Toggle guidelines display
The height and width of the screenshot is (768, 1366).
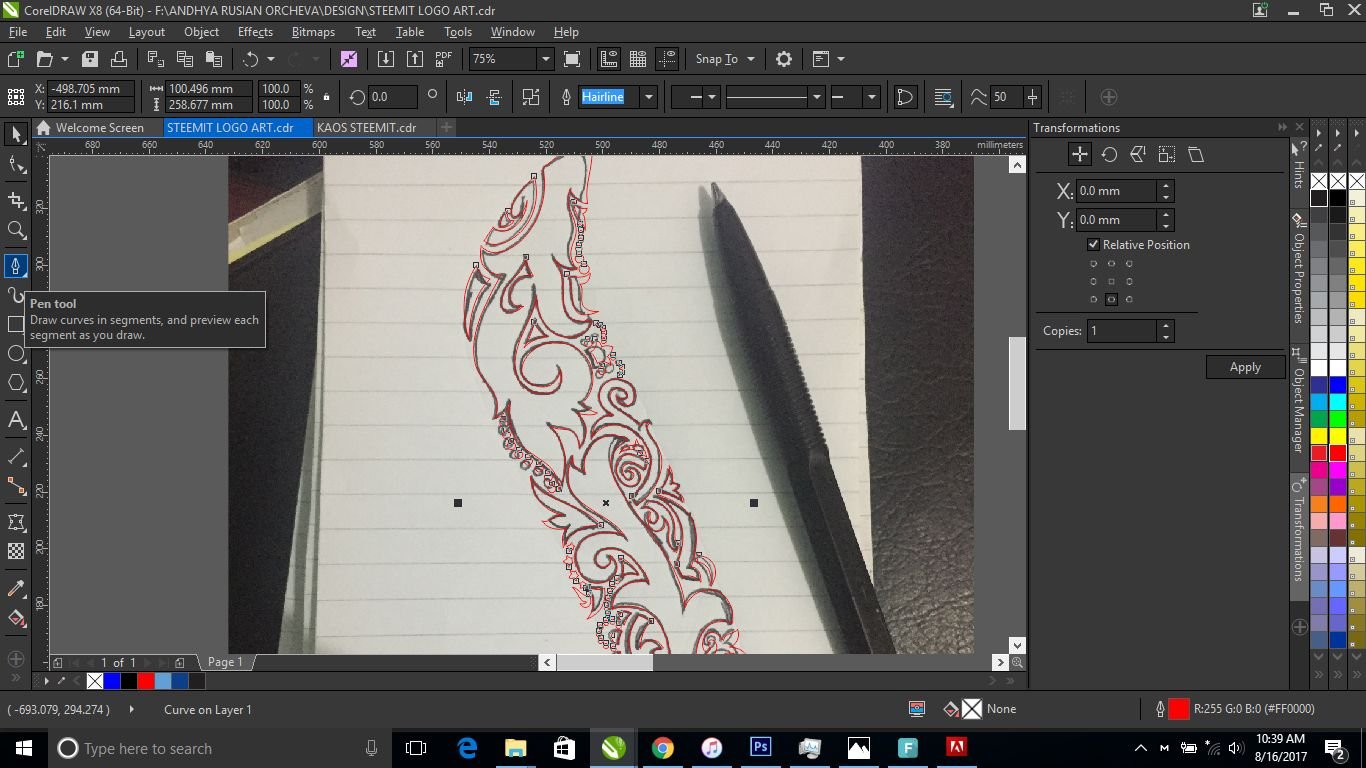(668, 59)
